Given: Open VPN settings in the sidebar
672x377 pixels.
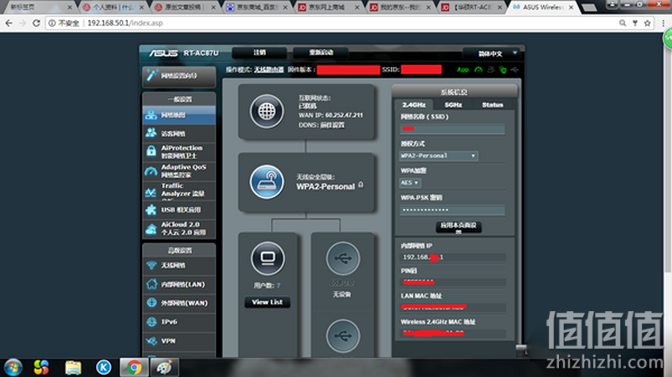Looking at the screenshot, I should [x=179, y=341].
